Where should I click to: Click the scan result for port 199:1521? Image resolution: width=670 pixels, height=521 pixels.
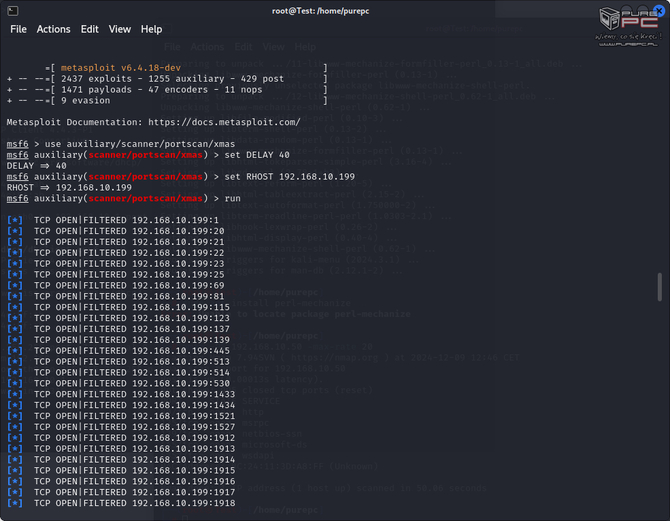(x=121, y=416)
